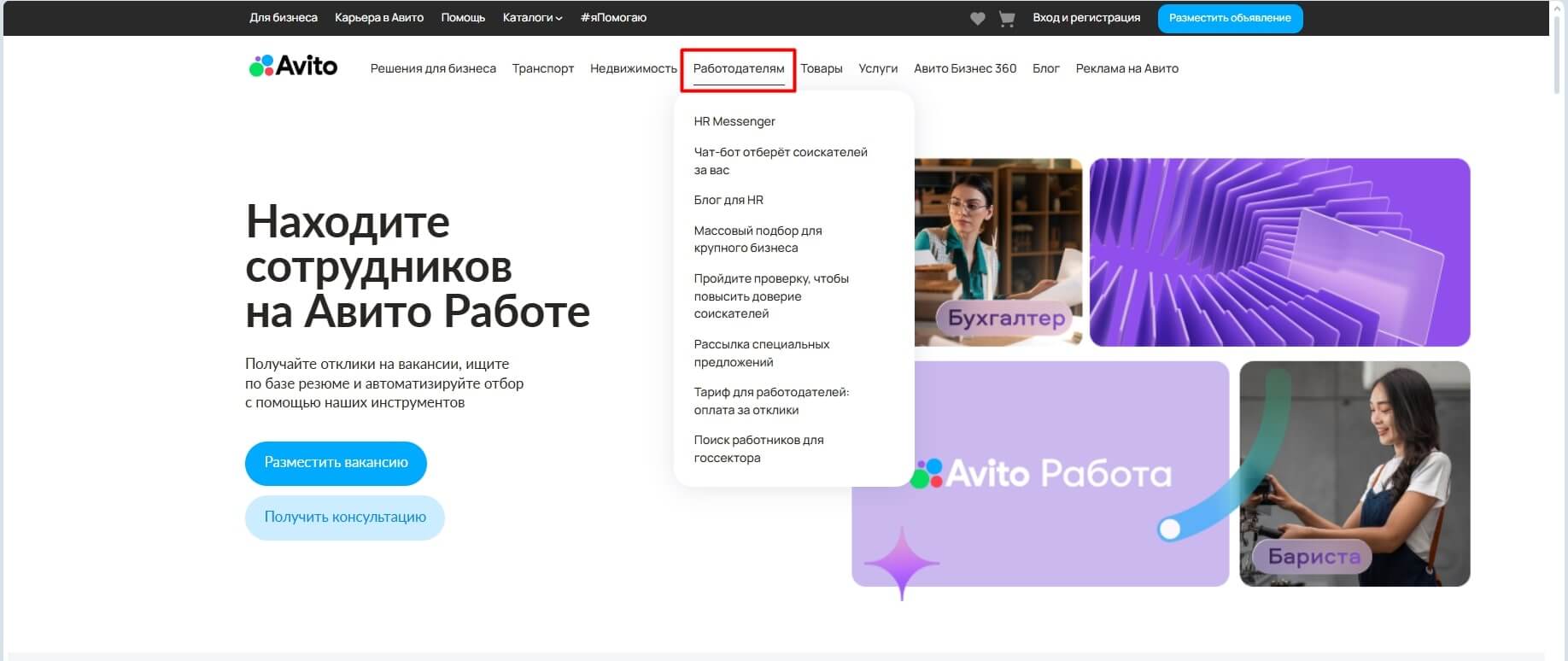Open Карьера в Авито link
Viewport: 1568px width, 661px height.
379,18
